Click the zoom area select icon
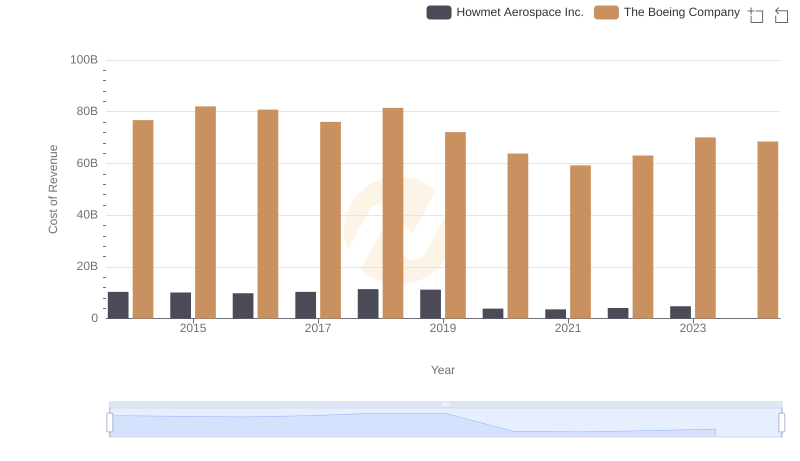This screenshot has width=800, height=461. [x=756, y=15]
